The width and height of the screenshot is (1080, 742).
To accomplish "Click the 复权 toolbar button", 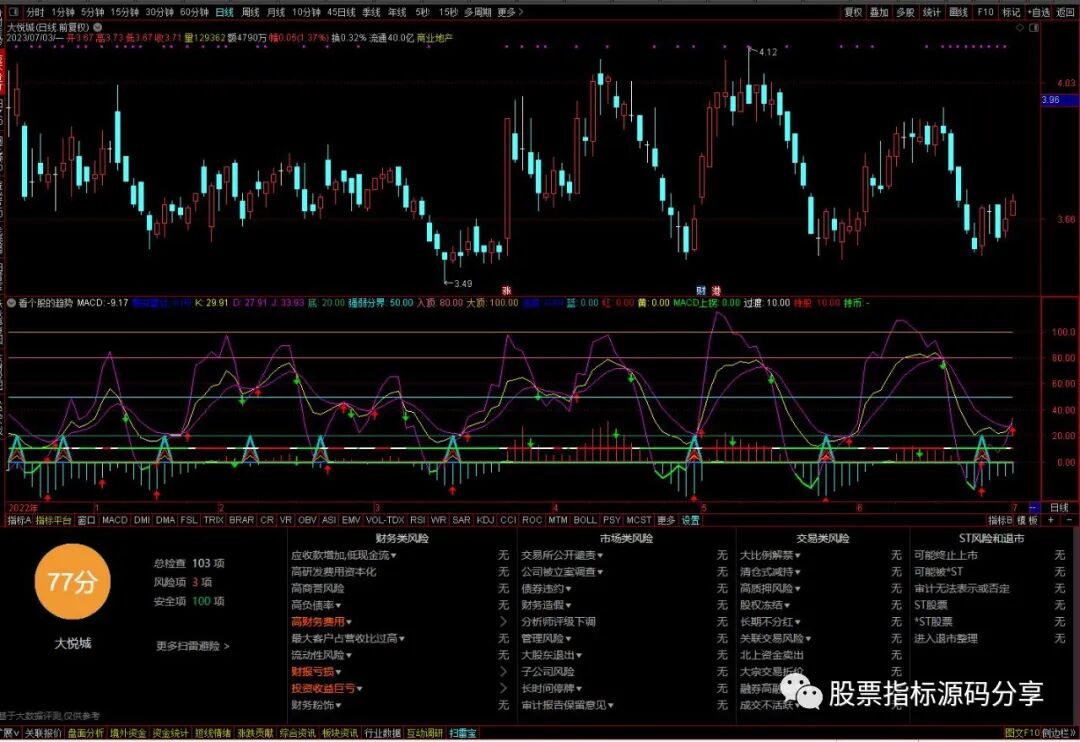I will tap(853, 12).
